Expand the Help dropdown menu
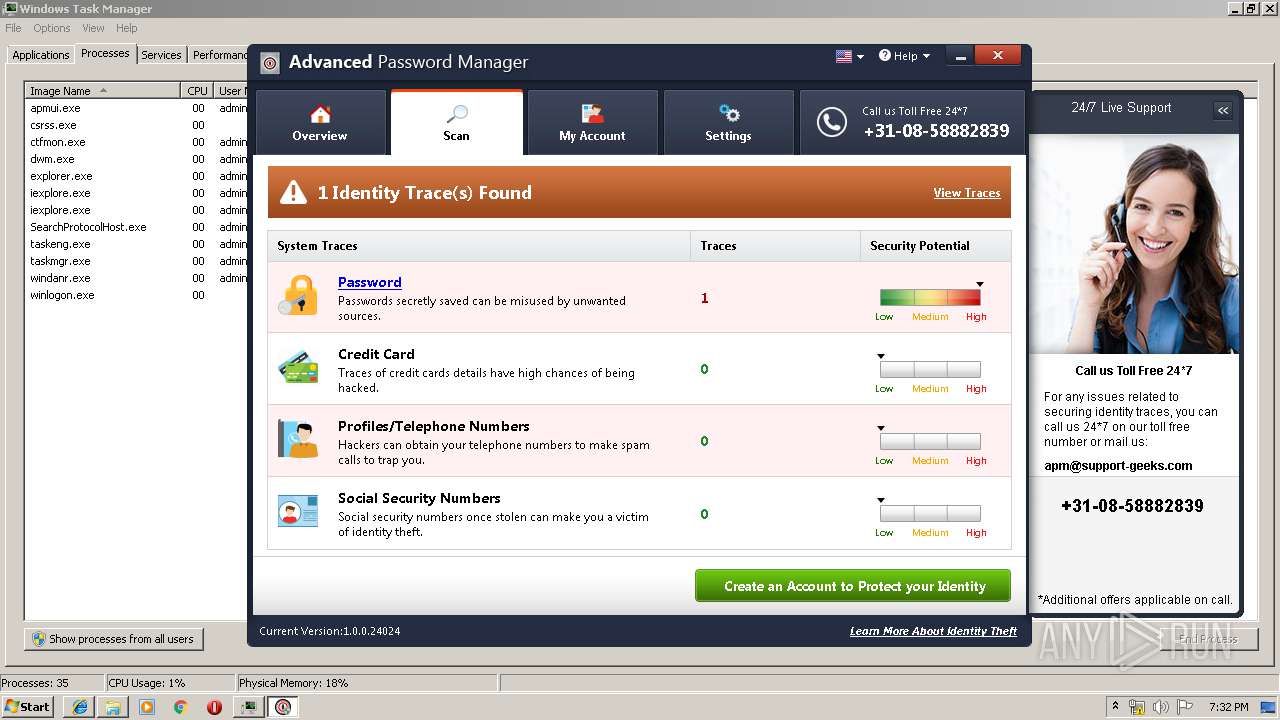 point(904,56)
